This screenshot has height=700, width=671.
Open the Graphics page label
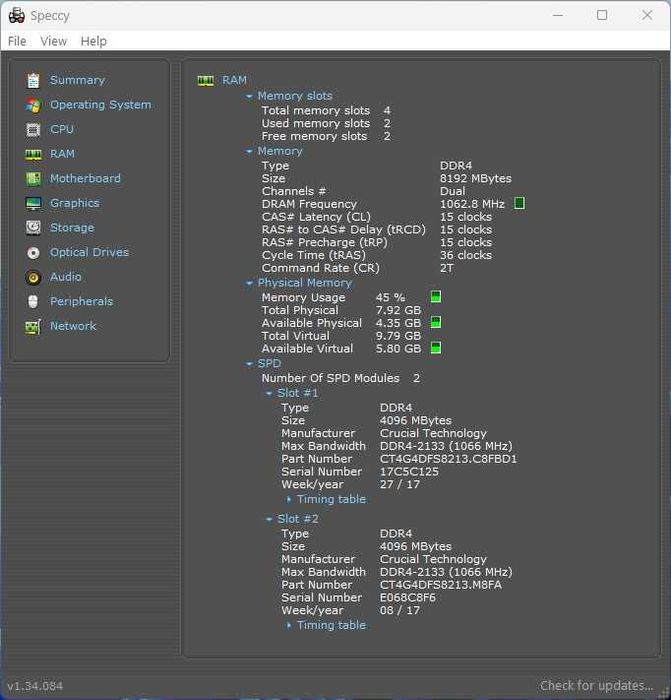[75, 203]
